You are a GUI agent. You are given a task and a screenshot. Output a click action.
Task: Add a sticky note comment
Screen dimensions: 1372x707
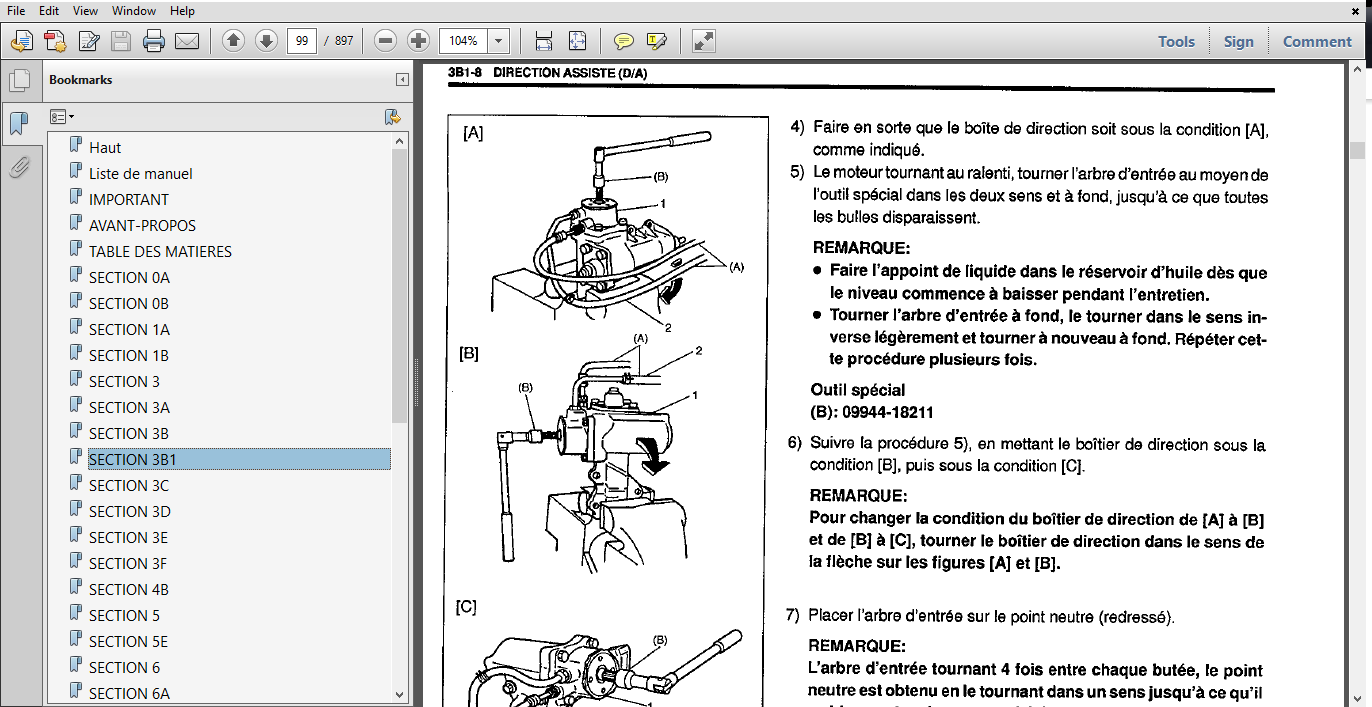point(623,41)
